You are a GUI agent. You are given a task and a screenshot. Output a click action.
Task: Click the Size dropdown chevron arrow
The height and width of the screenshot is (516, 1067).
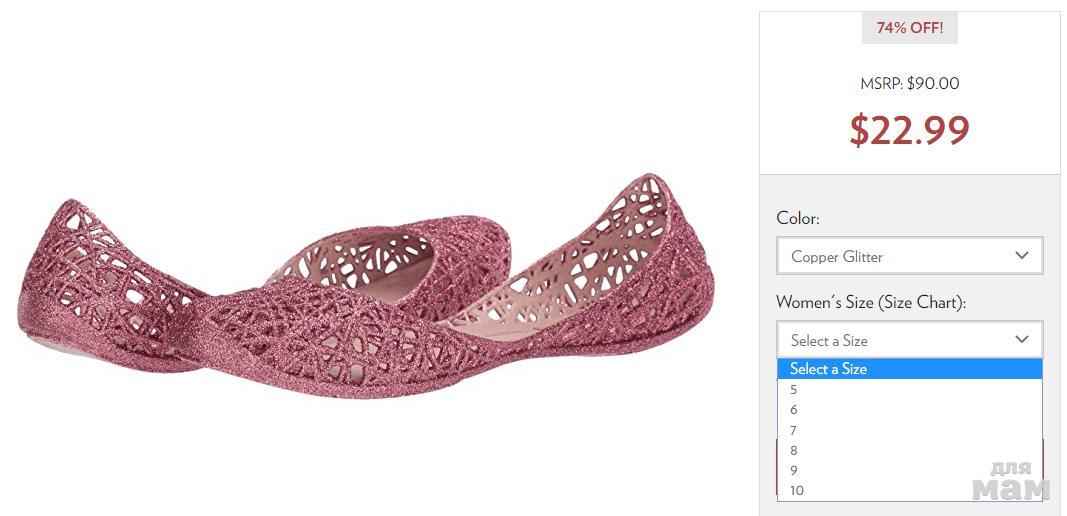1021,340
